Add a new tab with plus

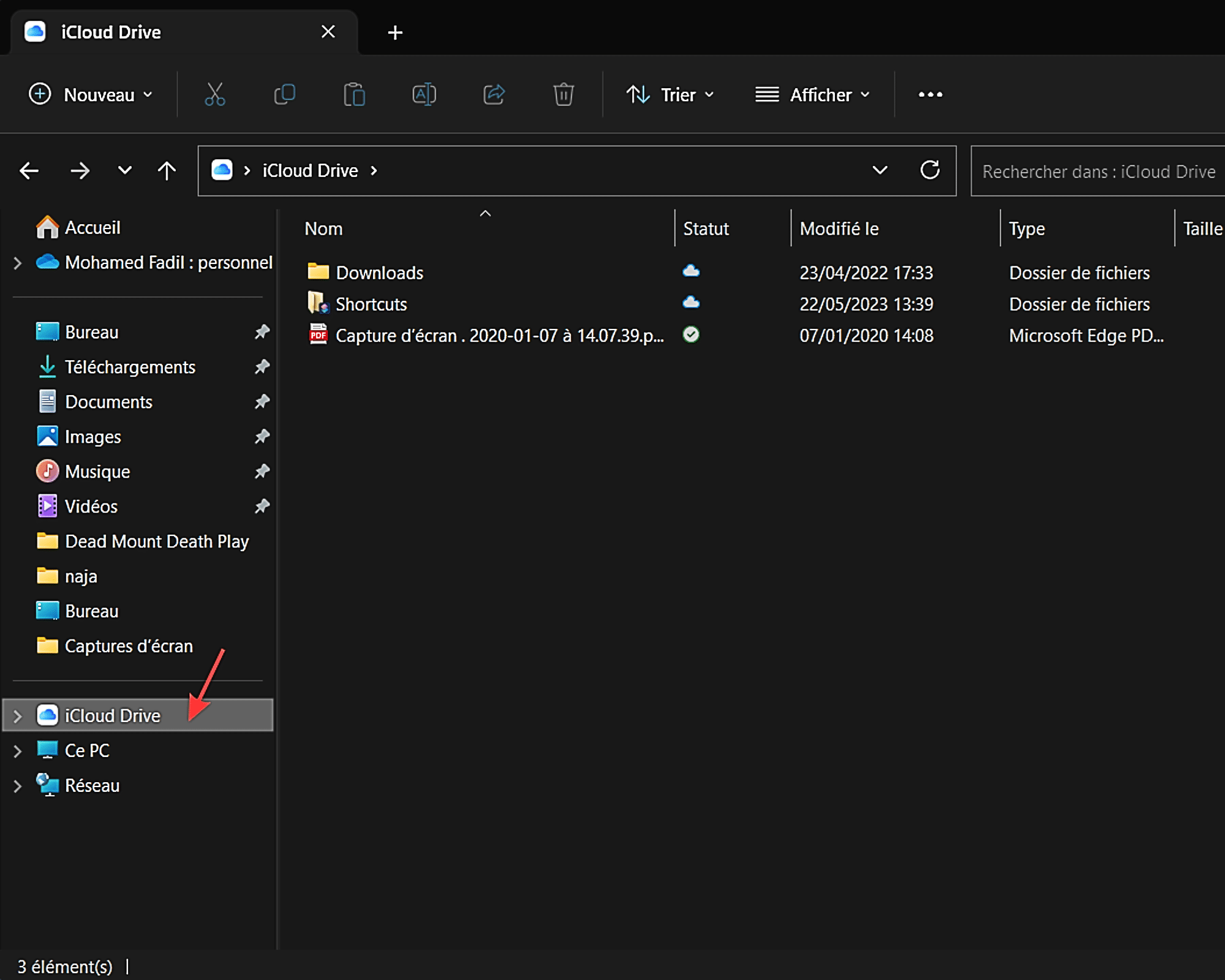pos(395,32)
